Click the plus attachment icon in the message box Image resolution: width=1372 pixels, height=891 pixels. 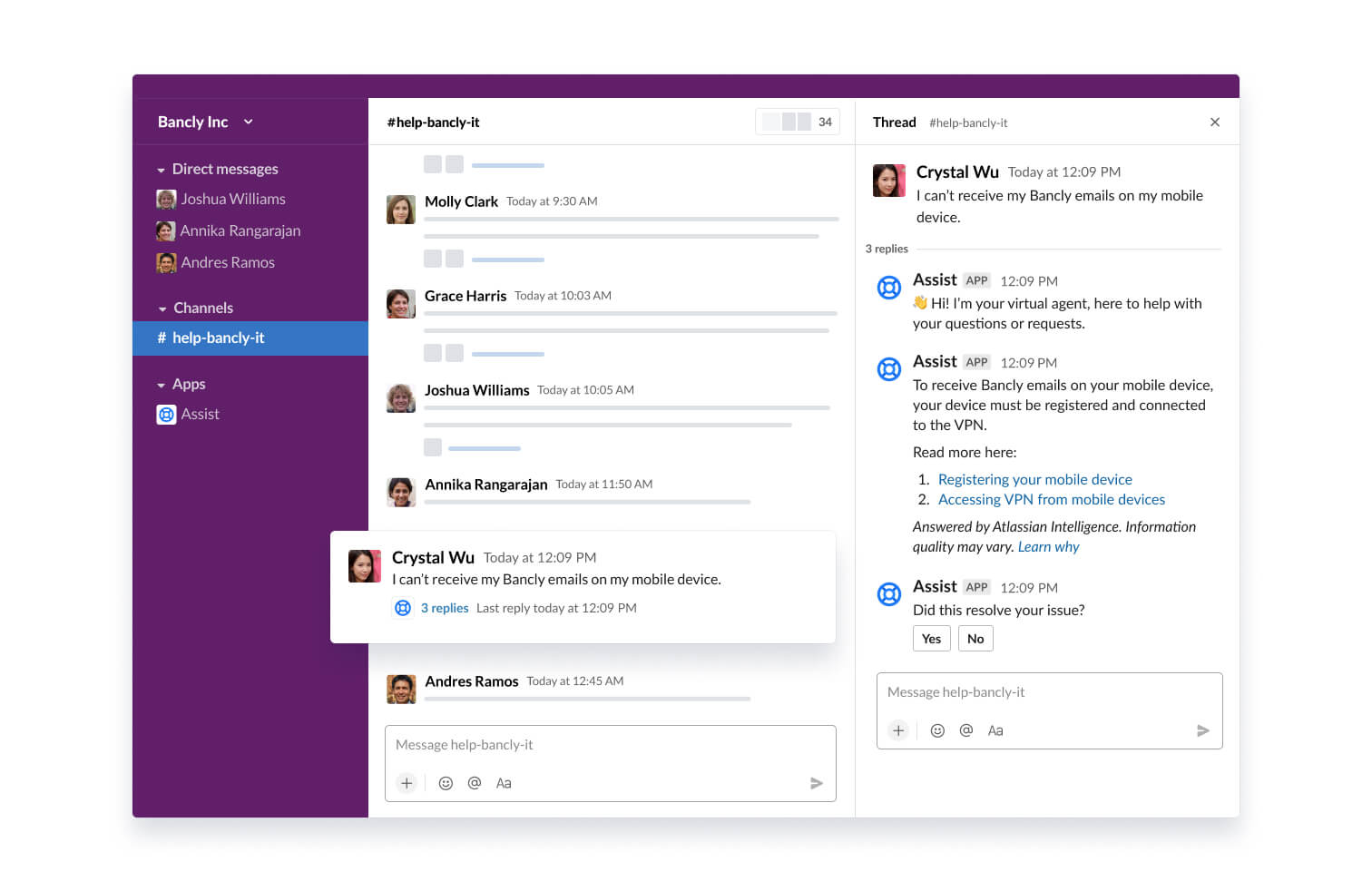407,782
